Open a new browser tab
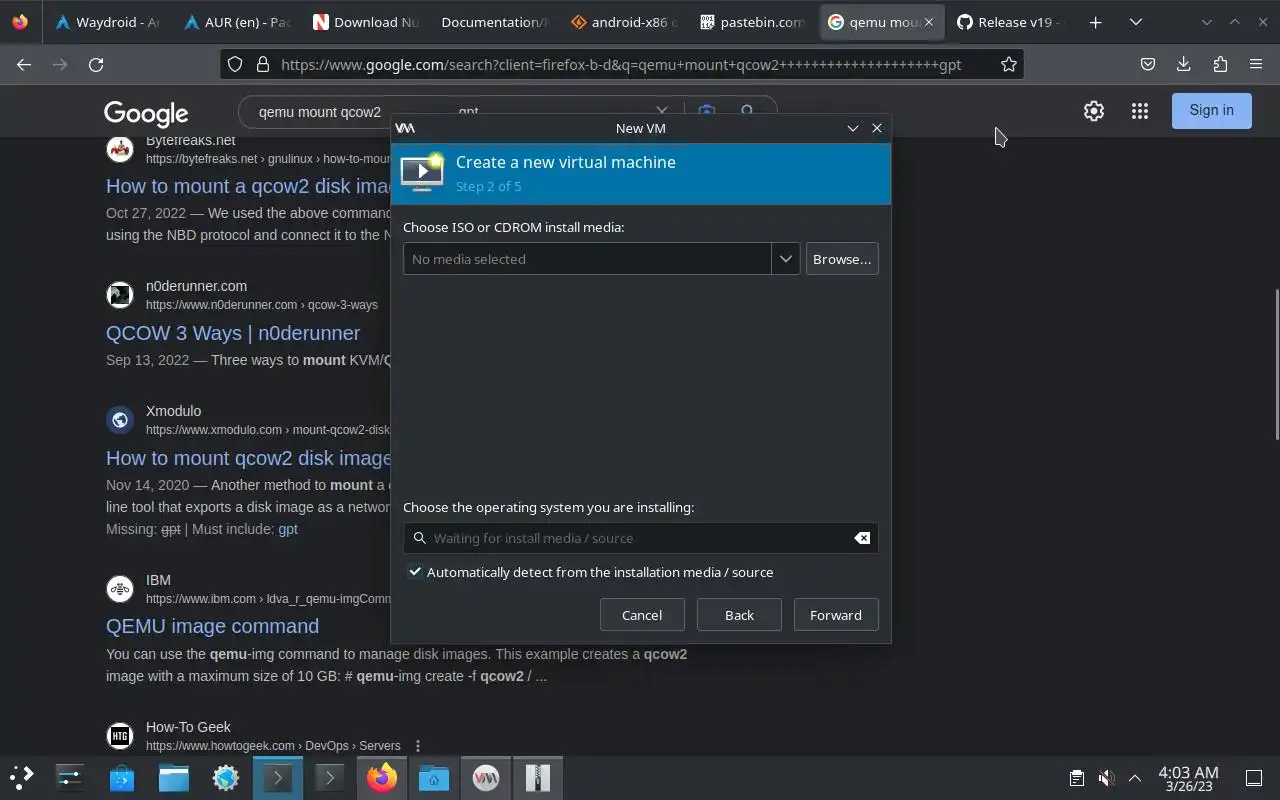The image size is (1280, 800). [x=1096, y=22]
